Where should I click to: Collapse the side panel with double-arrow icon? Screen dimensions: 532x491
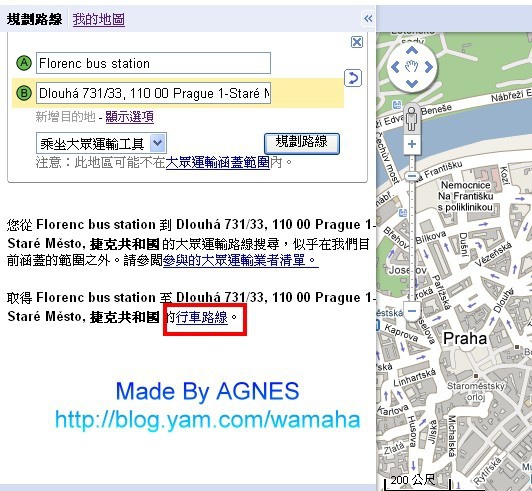coord(368,18)
